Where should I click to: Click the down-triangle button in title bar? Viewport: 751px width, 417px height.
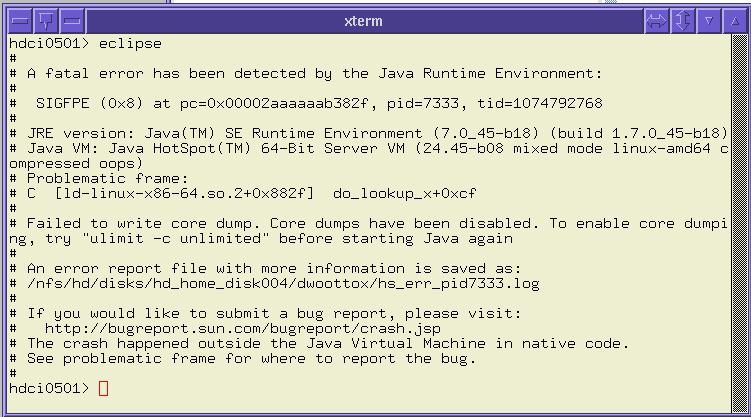[708, 20]
